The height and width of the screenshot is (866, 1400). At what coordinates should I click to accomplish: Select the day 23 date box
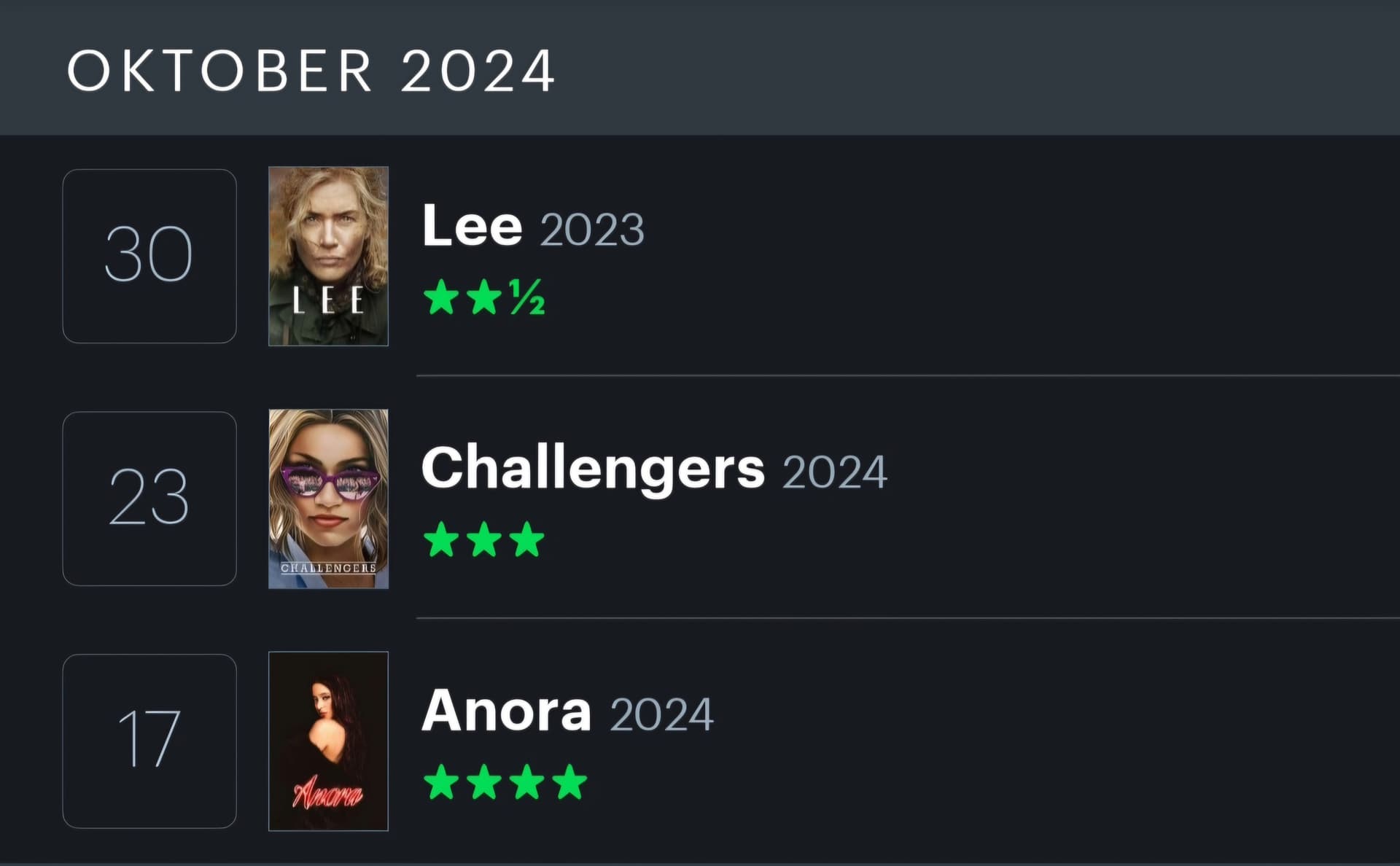149,499
